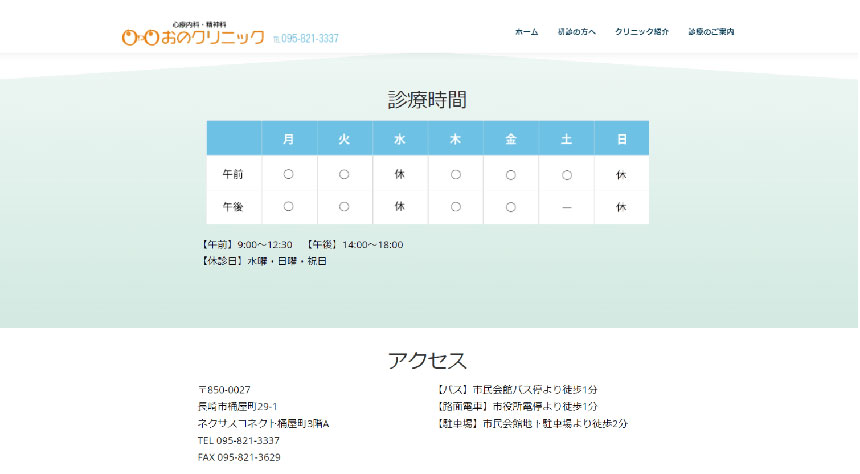Image resolution: width=860 pixels, height=474 pixels.
Task: Click the TEL 095-821-3337 line
Action: (239, 441)
